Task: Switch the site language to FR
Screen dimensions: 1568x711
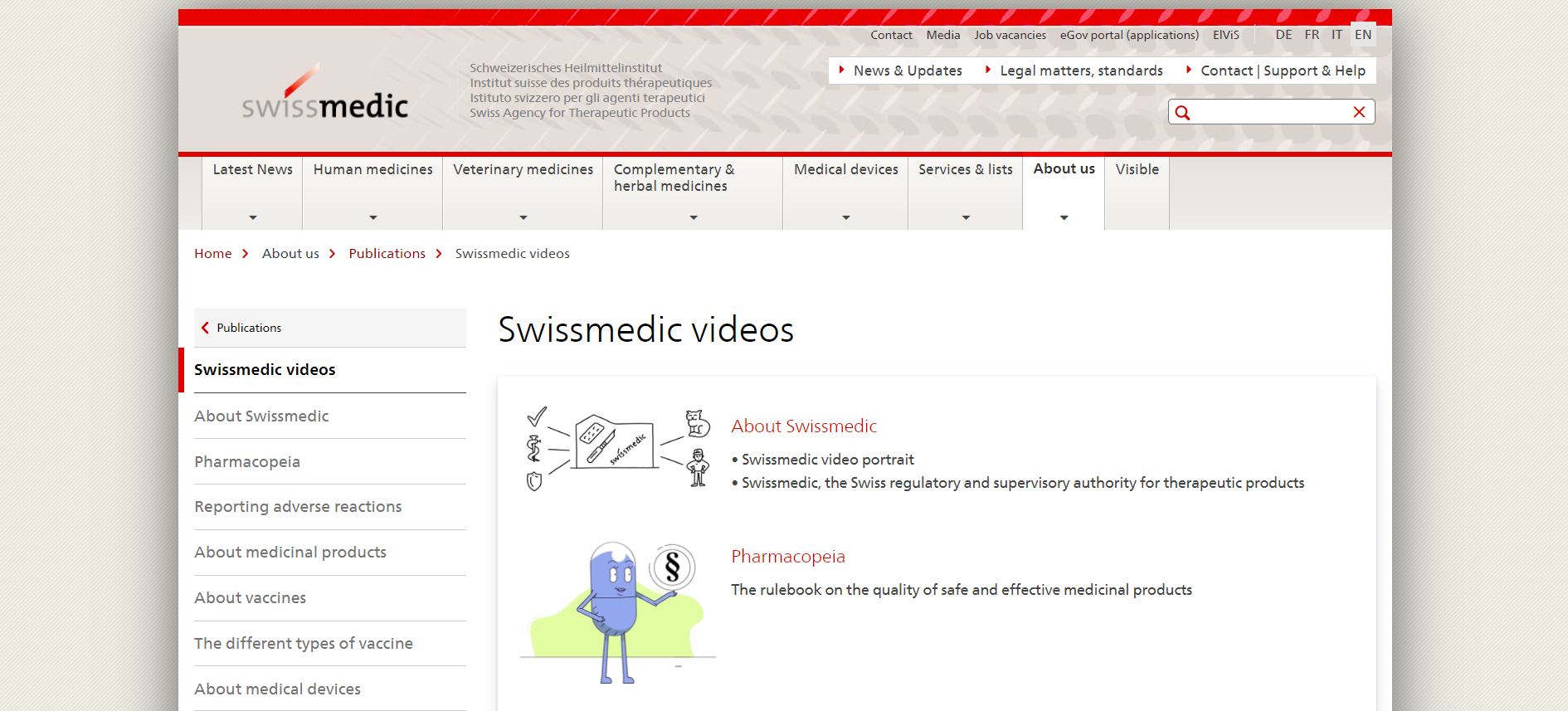Action: pos(1312,35)
